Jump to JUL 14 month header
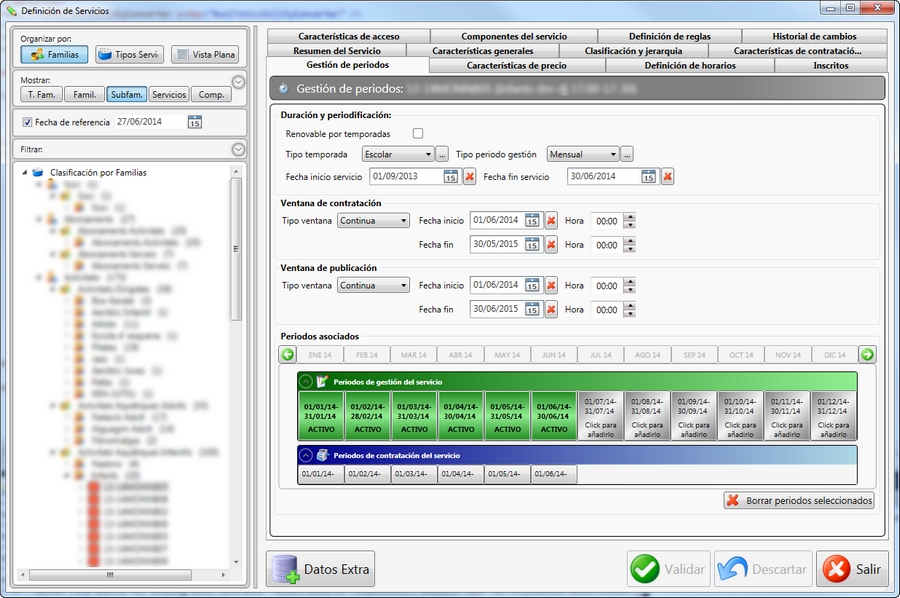 [x=600, y=355]
